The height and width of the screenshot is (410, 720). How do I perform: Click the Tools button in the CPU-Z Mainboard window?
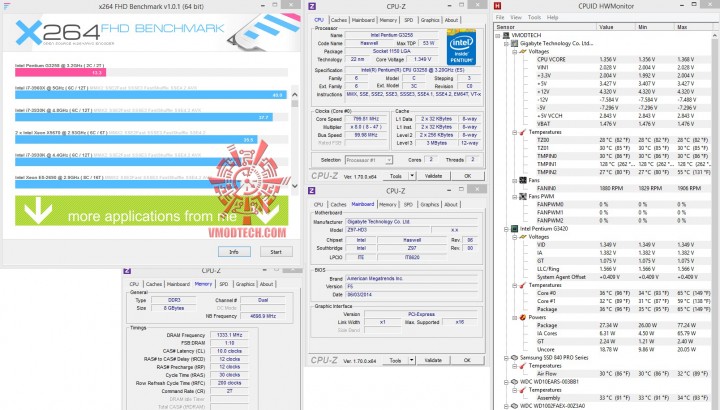[x=395, y=360]
